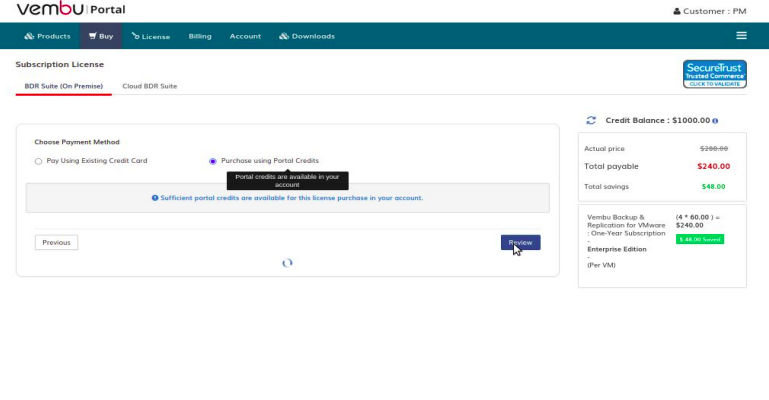Click the Previous button
This screenshot has width=769, height=400.
pyautogui.click(x=56, y=242)
